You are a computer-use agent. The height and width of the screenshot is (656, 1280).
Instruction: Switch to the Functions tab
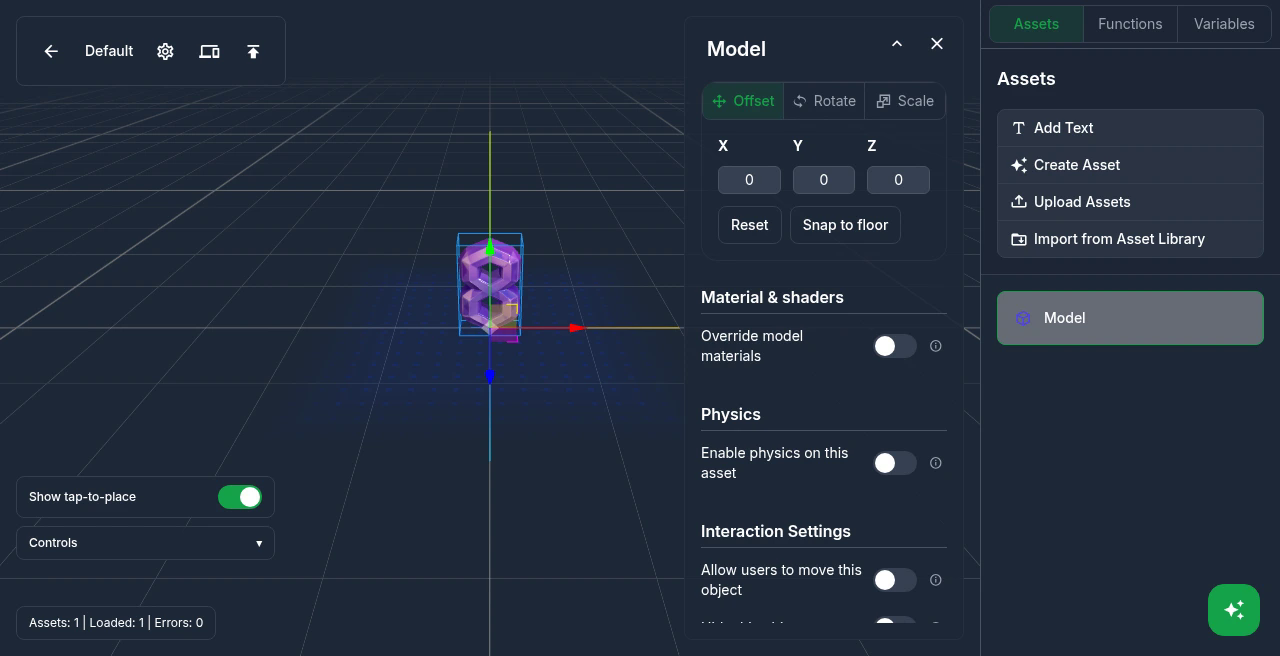[x=1130, y=24]
